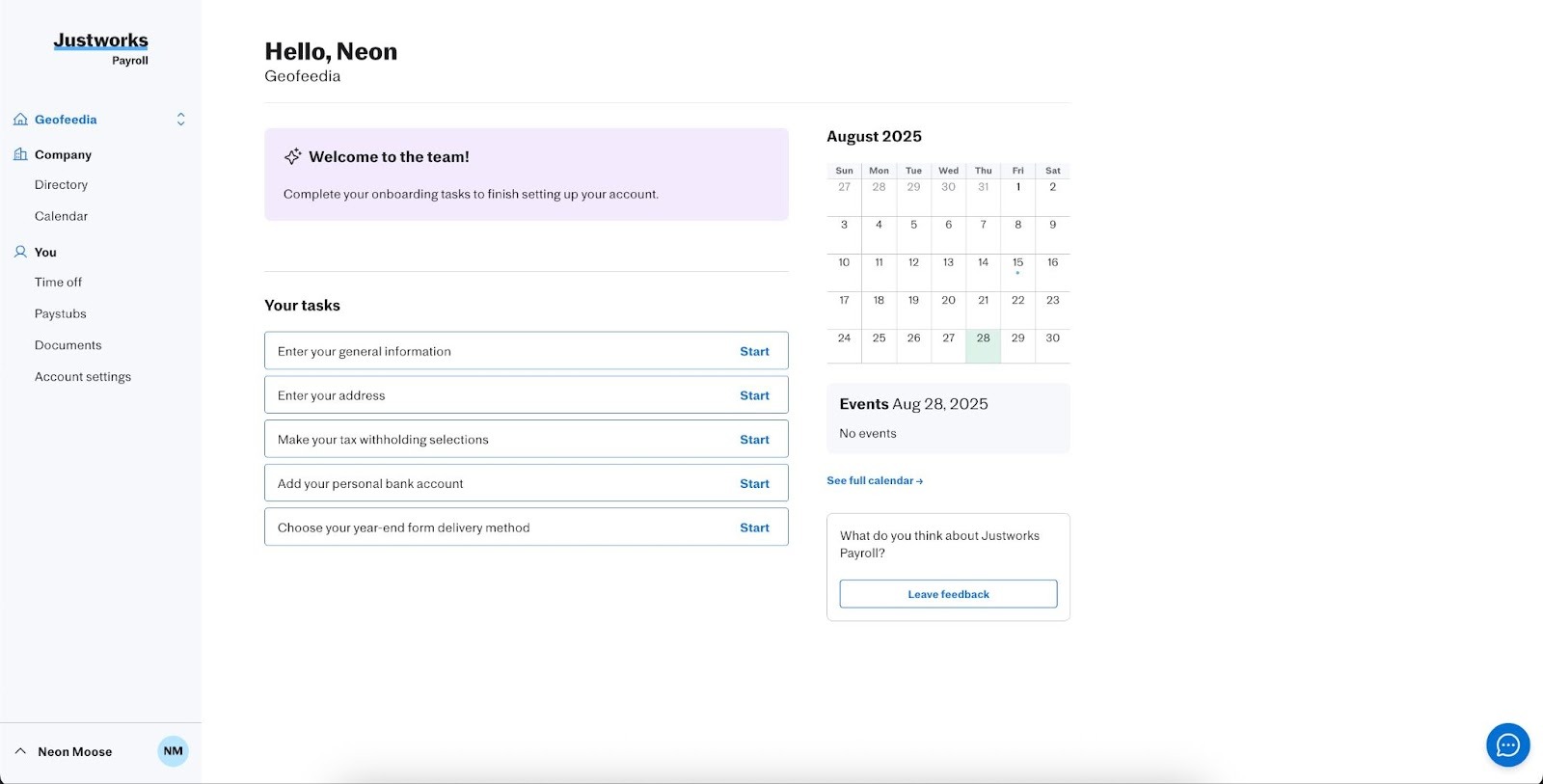Expand the Geofeedia company switcher arrows
The image size is (1543, 784).
[180, 120]
